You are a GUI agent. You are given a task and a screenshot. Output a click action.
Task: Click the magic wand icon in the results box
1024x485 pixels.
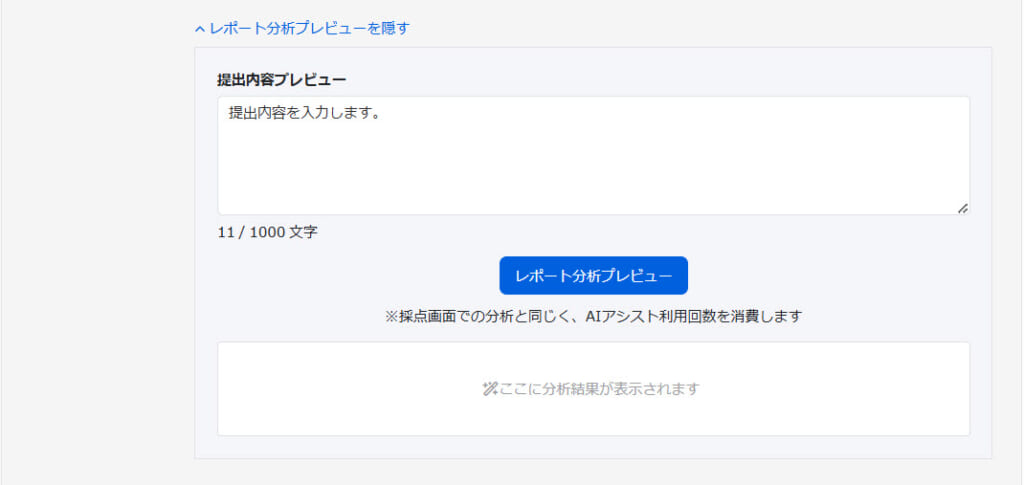pyautogui.click(x=489, y=389)
